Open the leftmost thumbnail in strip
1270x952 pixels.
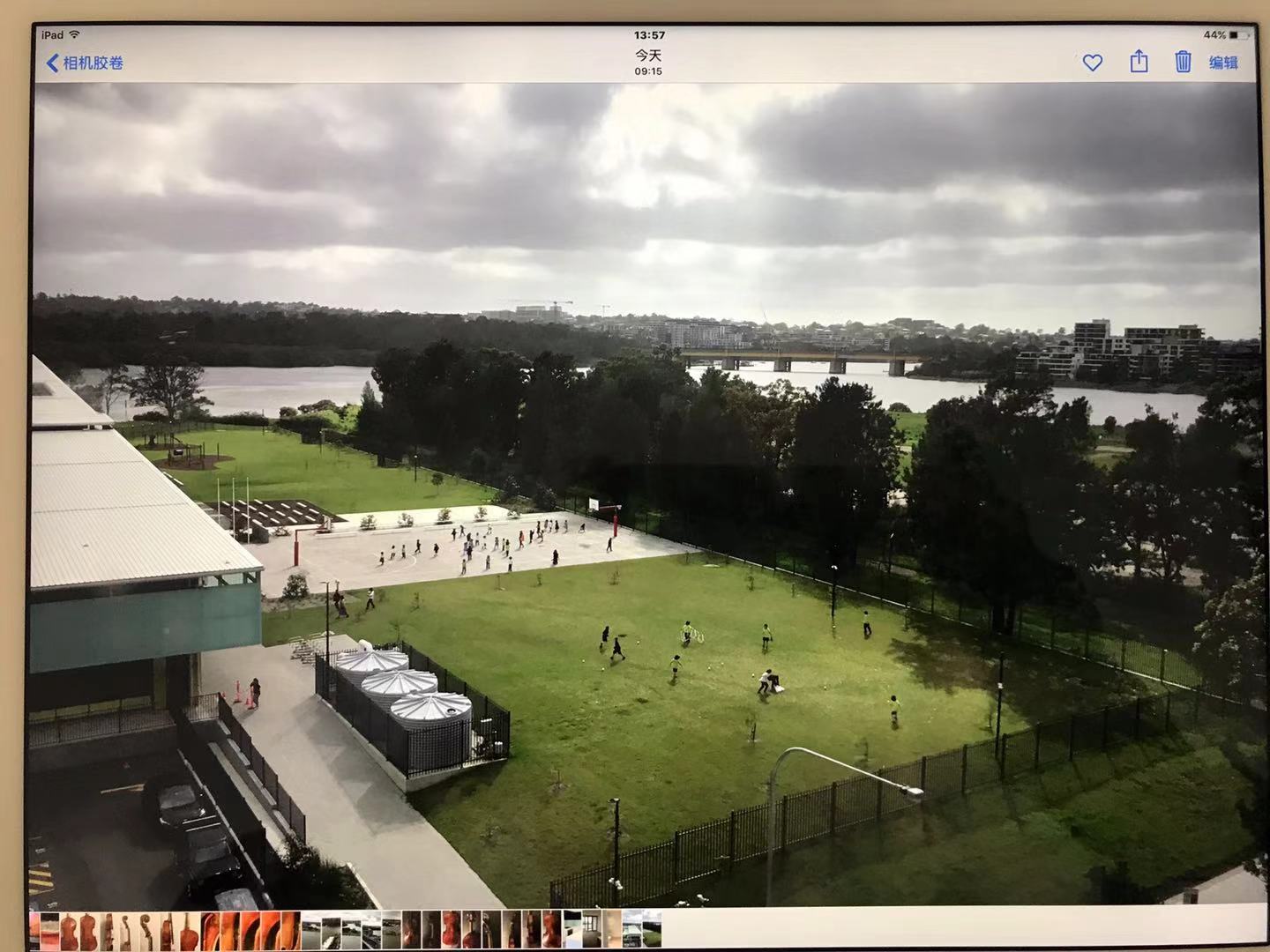(34, 930)
